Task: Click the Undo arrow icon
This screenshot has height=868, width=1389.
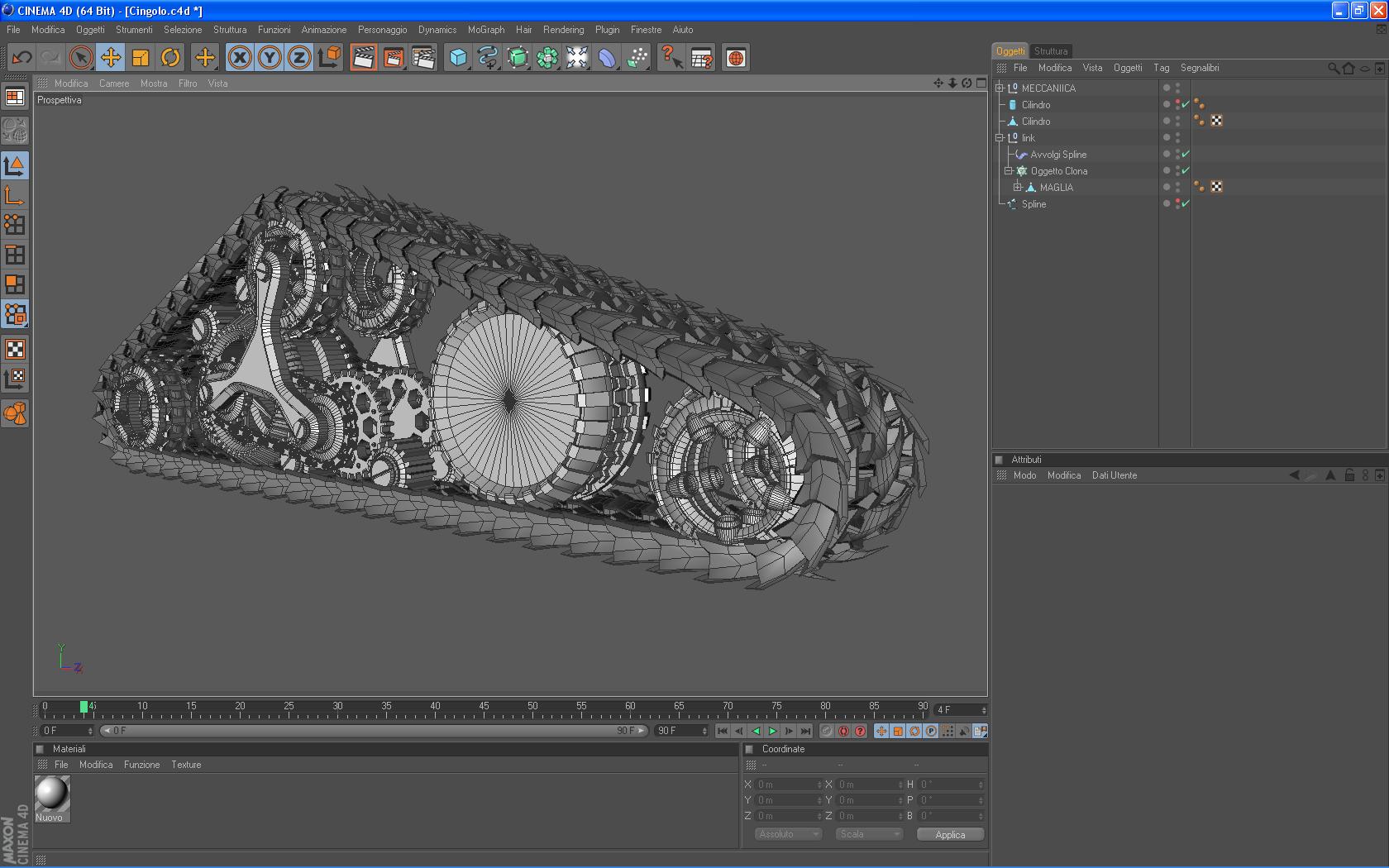Action: (x=21, y=58)
